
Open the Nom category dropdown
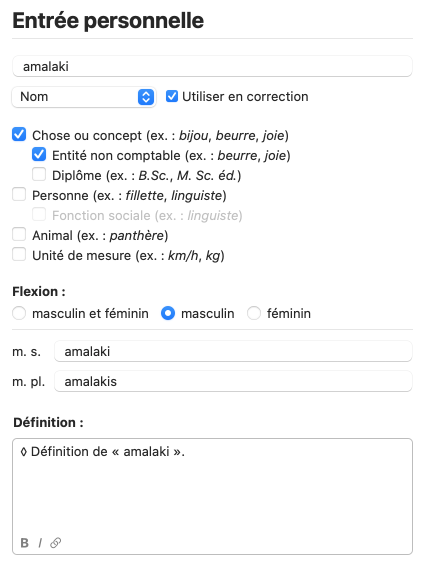click(84, 97)
